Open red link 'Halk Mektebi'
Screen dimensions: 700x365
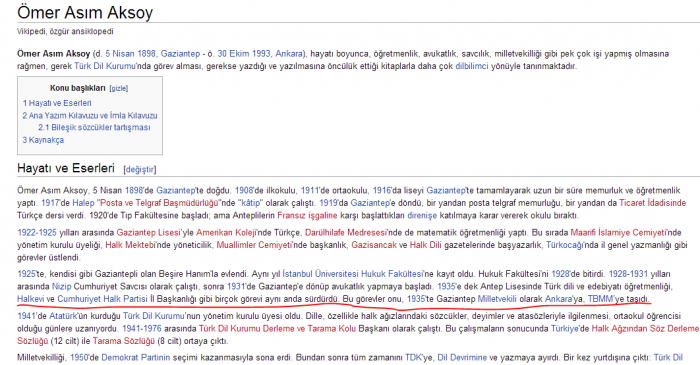130,245
